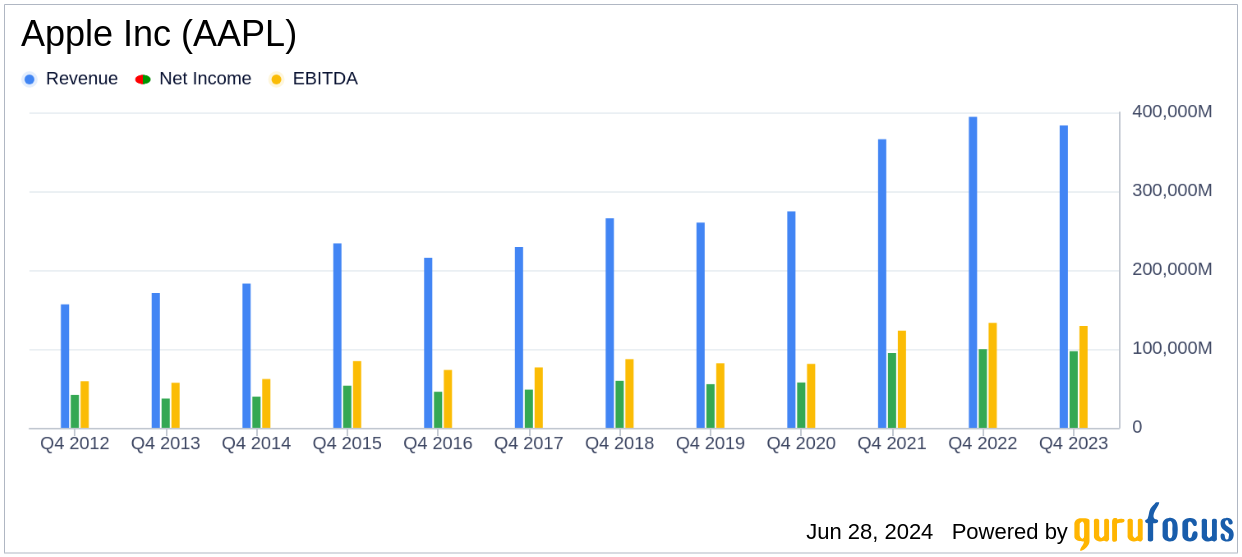Select the Q4 2022 green Net Income bar

point(983,389)
